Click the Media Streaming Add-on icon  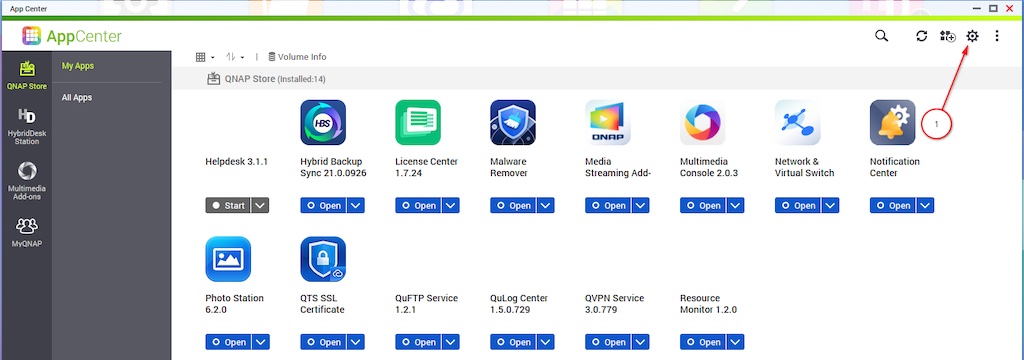pyautogui.click(x=608, y=122)
